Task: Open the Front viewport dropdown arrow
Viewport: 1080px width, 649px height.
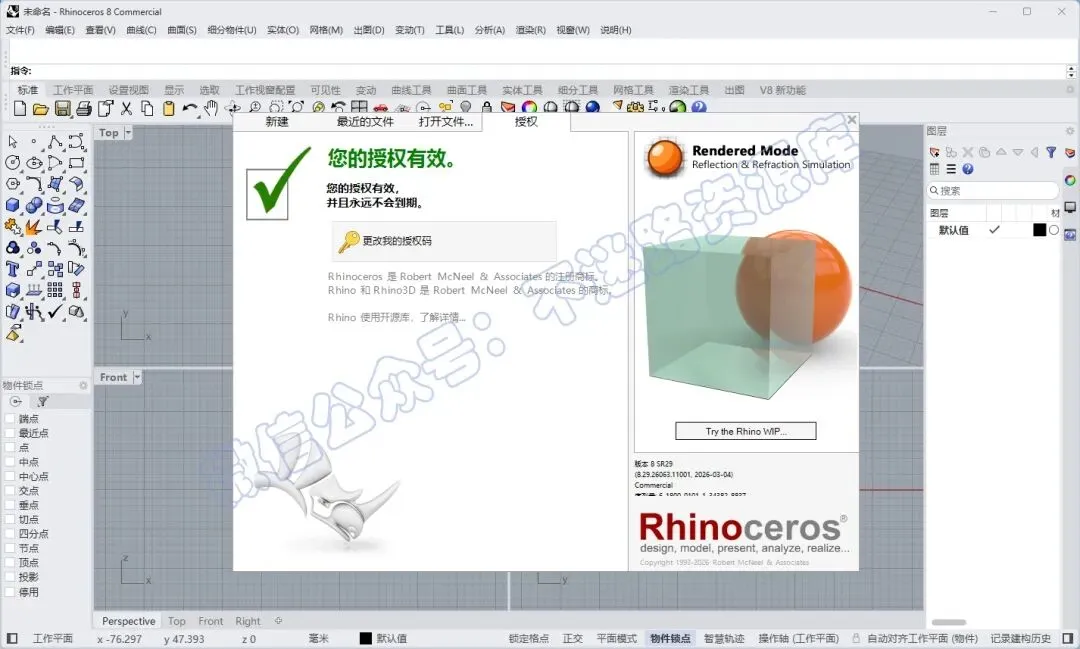Action: (x=137, y=377)
